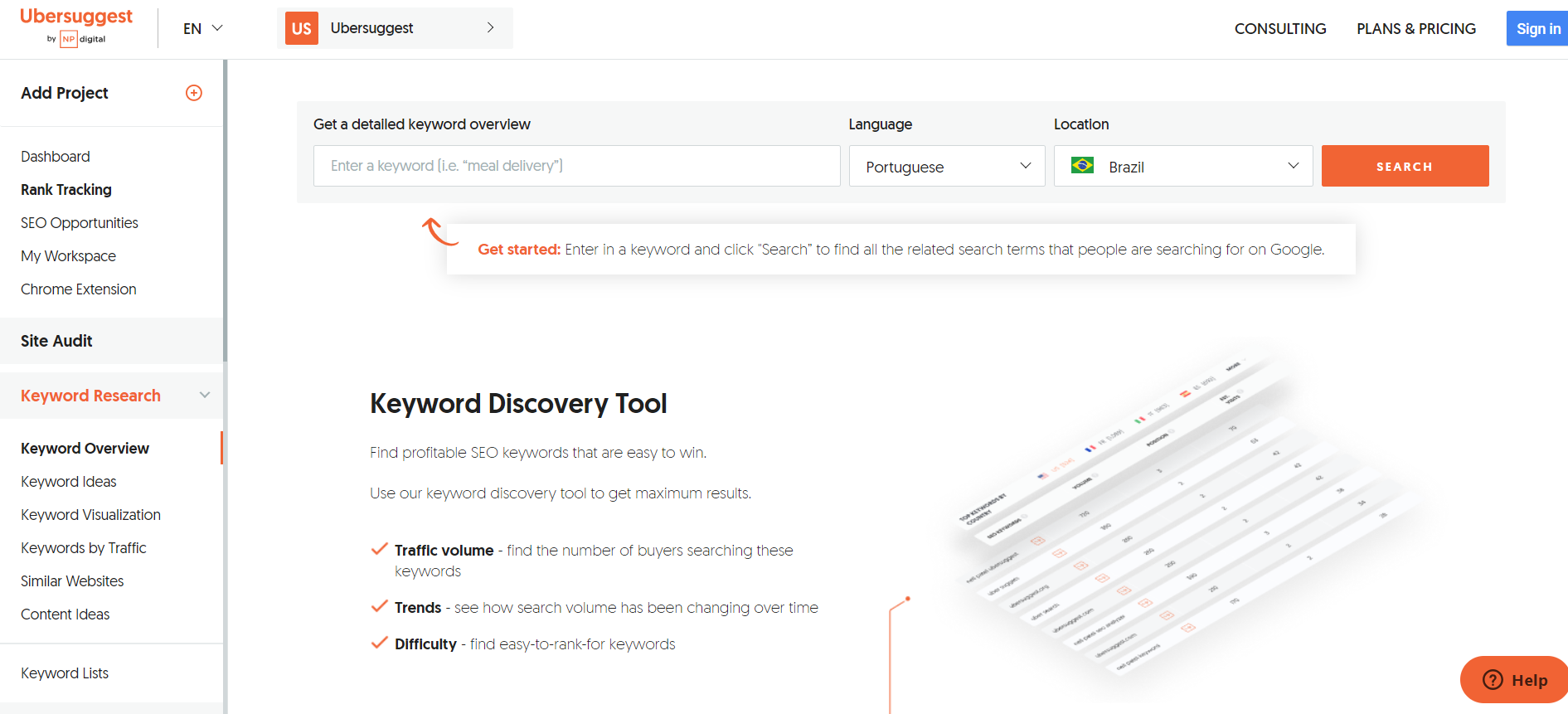1568x714 pixels.
Task: Open the Consulting page
Action: (x=1280, y=28)
